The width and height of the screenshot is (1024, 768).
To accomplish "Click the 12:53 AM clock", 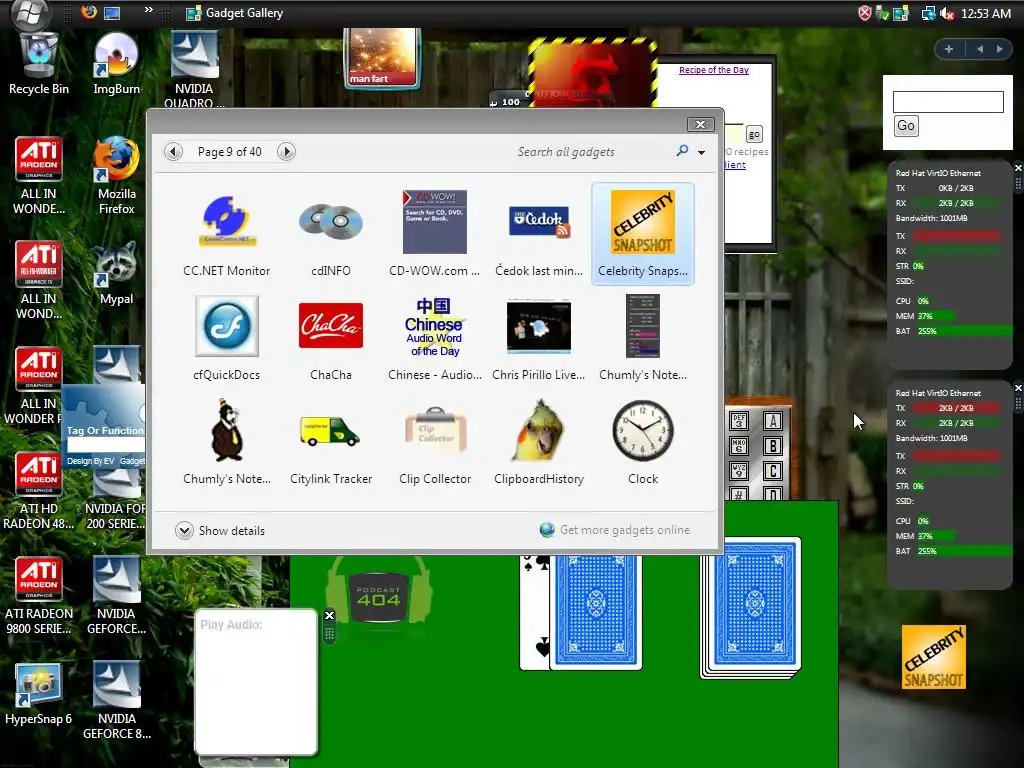I will (985, 13).
